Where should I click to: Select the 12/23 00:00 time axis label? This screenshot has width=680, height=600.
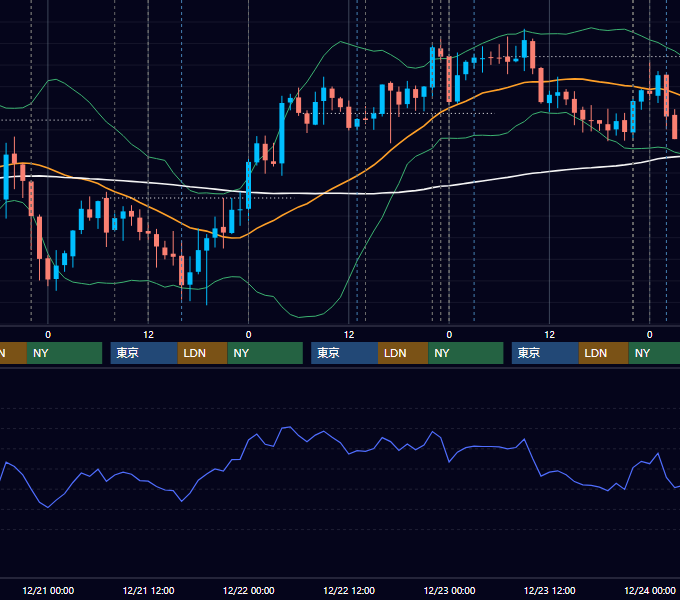(x=449, y=590)
